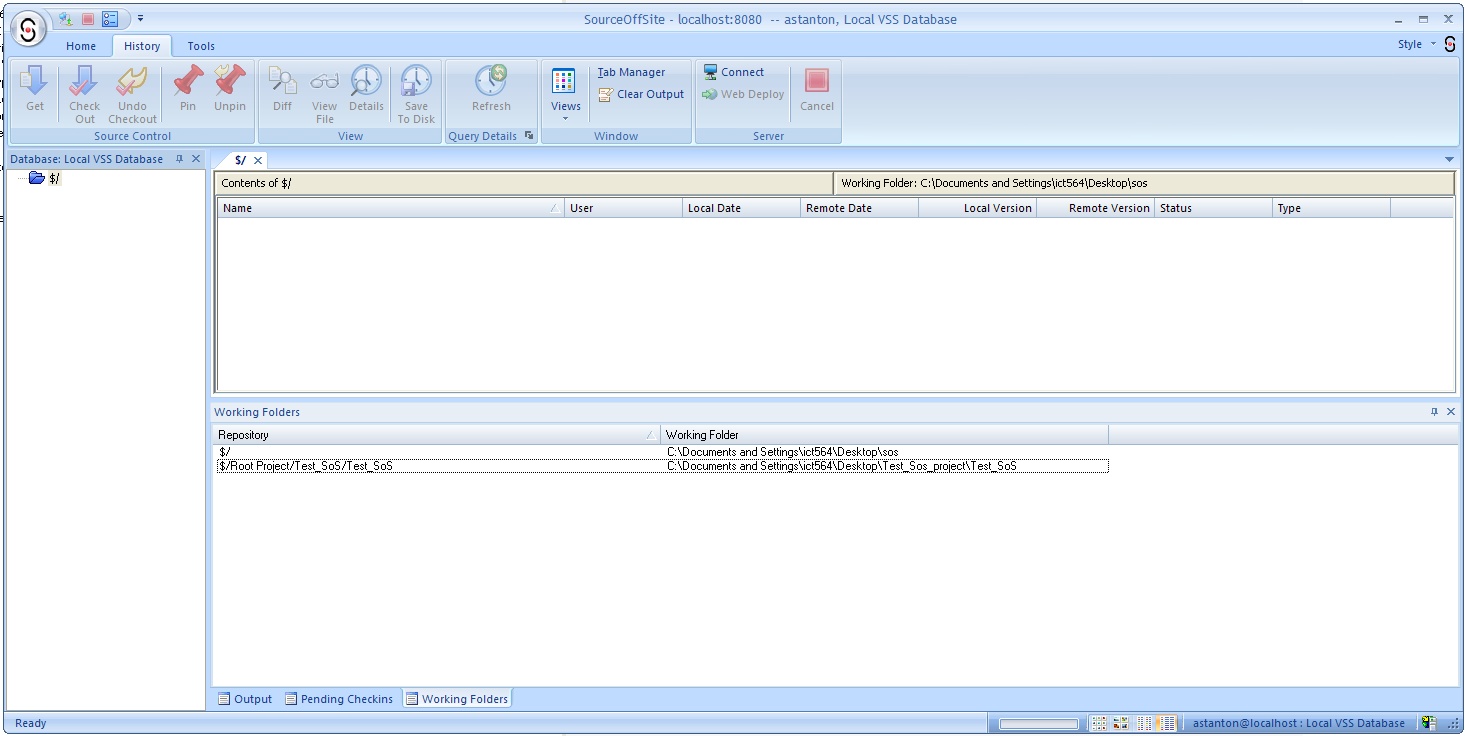
Task: Click the Test_Sos_project\Test_SoS working folder path
Action: pos(841,466)
